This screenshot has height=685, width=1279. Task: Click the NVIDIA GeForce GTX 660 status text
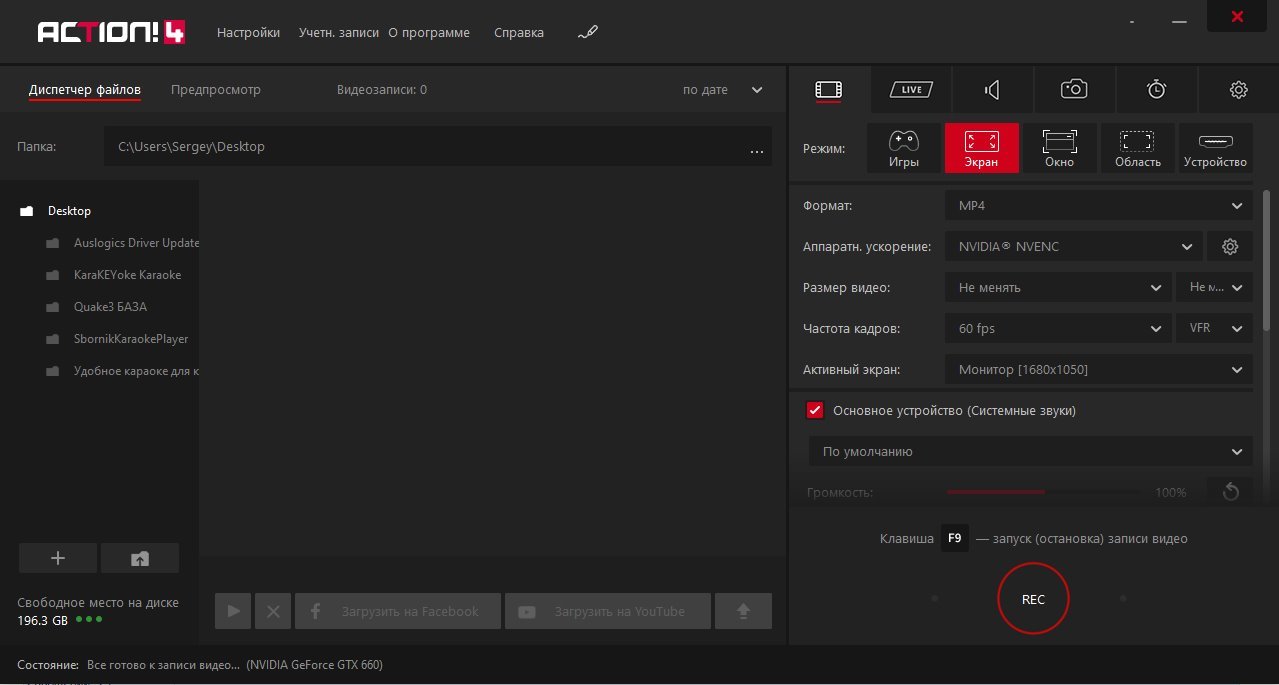315,665
